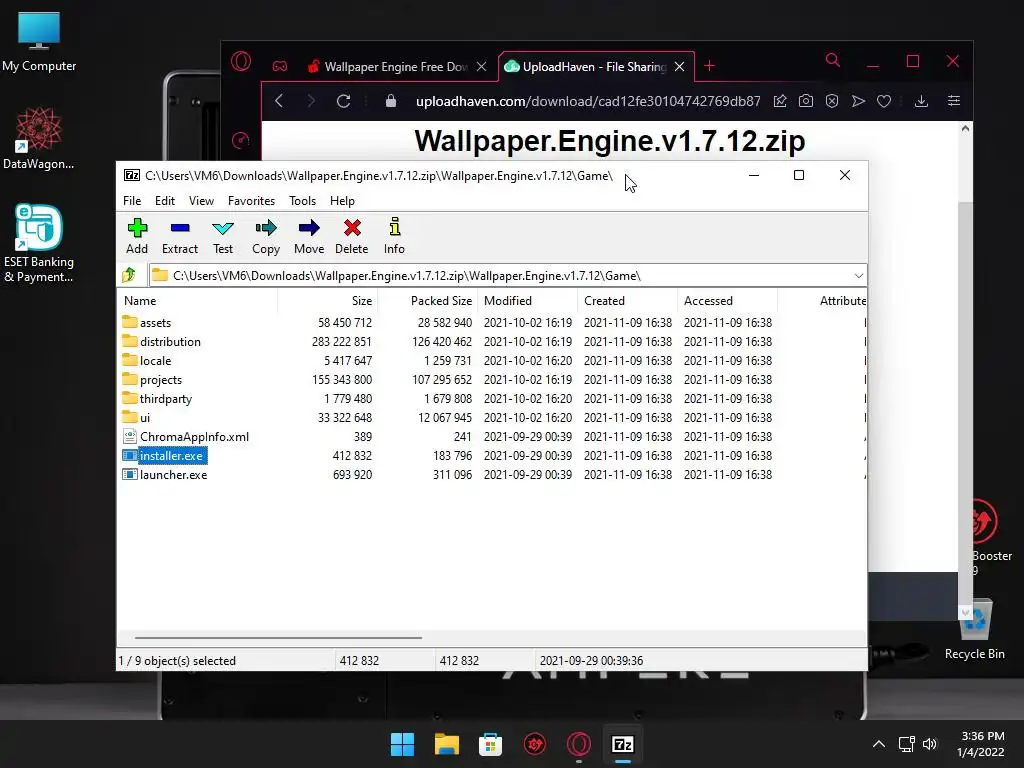
Task: Click the site lock security icon
Action: tap(391, 101)
